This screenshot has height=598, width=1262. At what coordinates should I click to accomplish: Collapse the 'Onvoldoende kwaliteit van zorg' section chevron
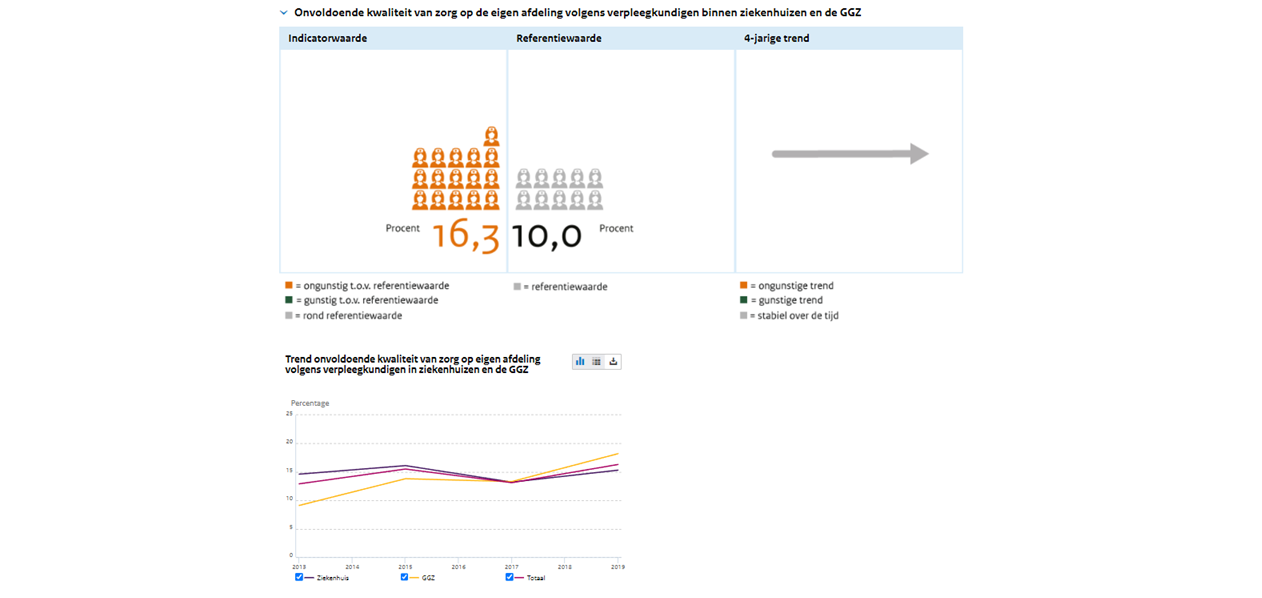(x=284, y=13)
